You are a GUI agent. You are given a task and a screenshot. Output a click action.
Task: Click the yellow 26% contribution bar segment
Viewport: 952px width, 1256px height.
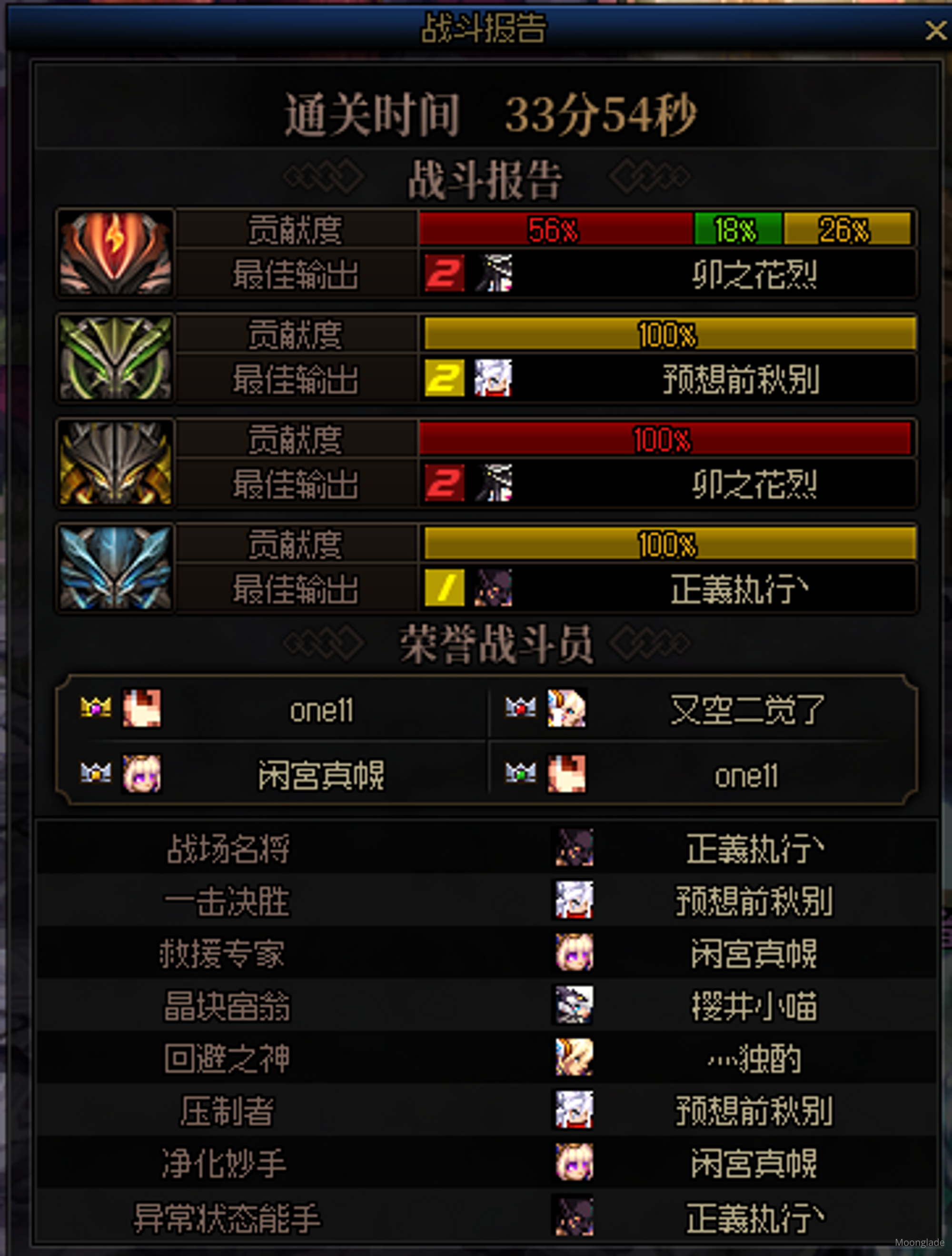point(847,229)
